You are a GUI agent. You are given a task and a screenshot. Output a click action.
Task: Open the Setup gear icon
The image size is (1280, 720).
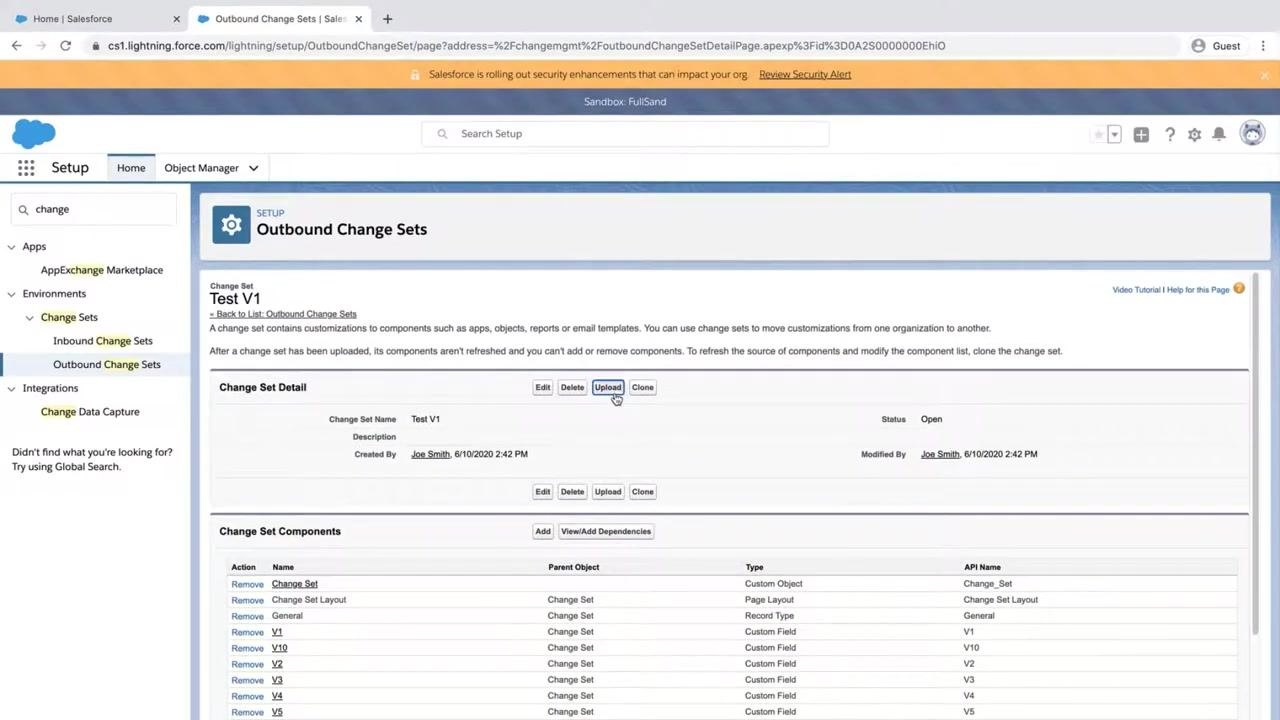tap(1194, 134)
